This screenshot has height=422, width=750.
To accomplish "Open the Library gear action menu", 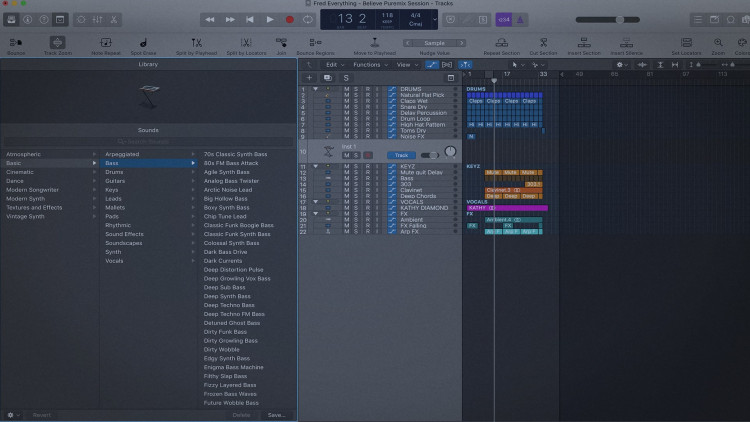I will [x=13, y=415].
